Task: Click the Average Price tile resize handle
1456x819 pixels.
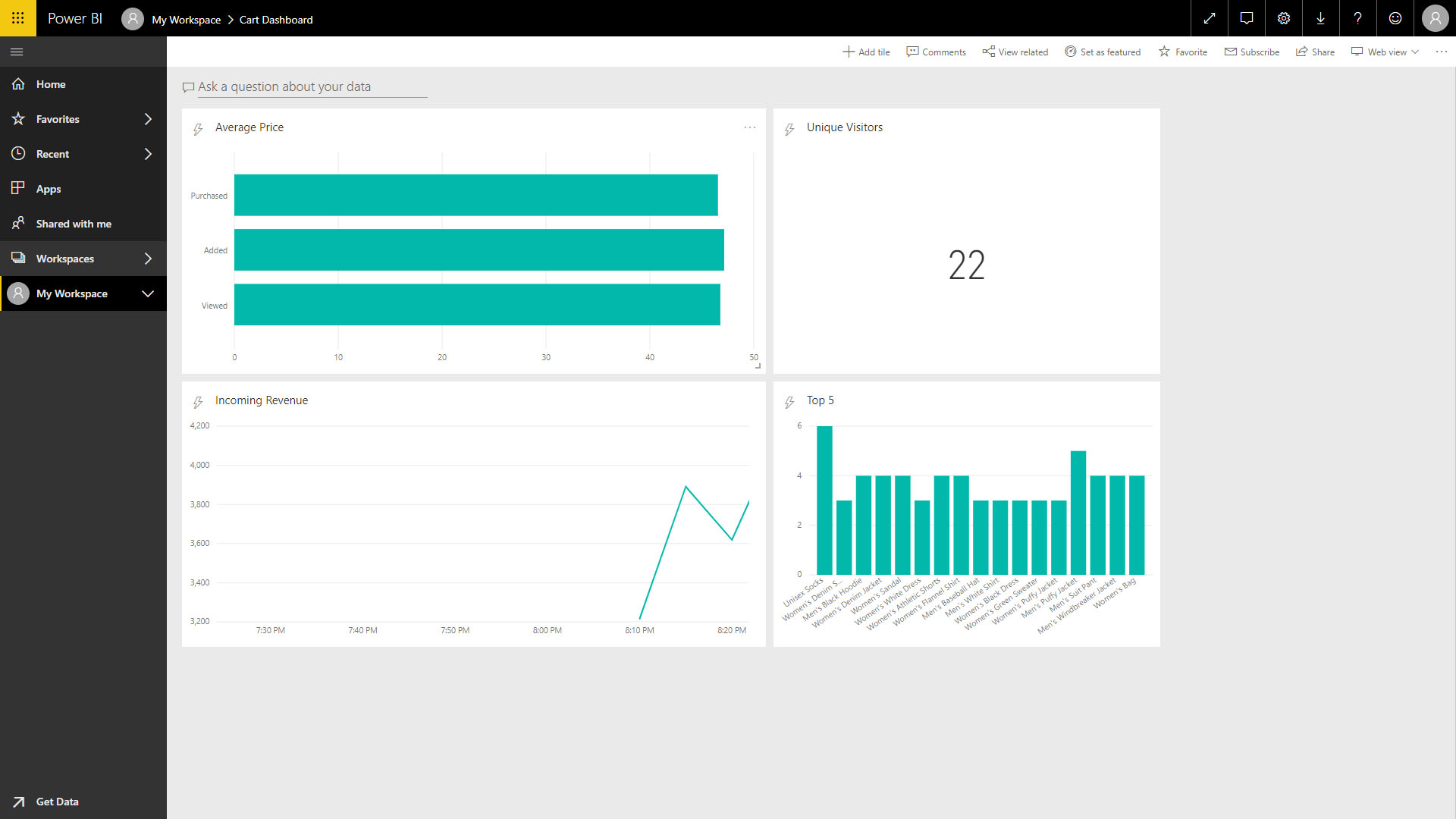Action: 758,366
